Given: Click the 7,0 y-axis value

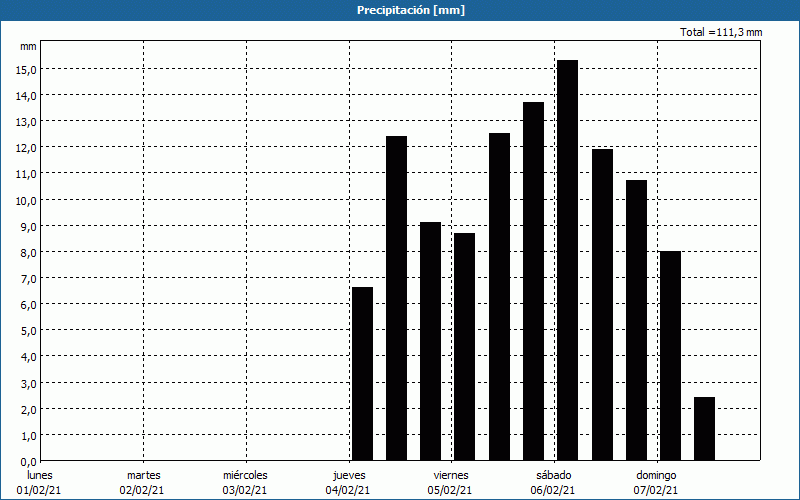Looking at the screenshot, I should pyautogui.click(x=28, y=279).
